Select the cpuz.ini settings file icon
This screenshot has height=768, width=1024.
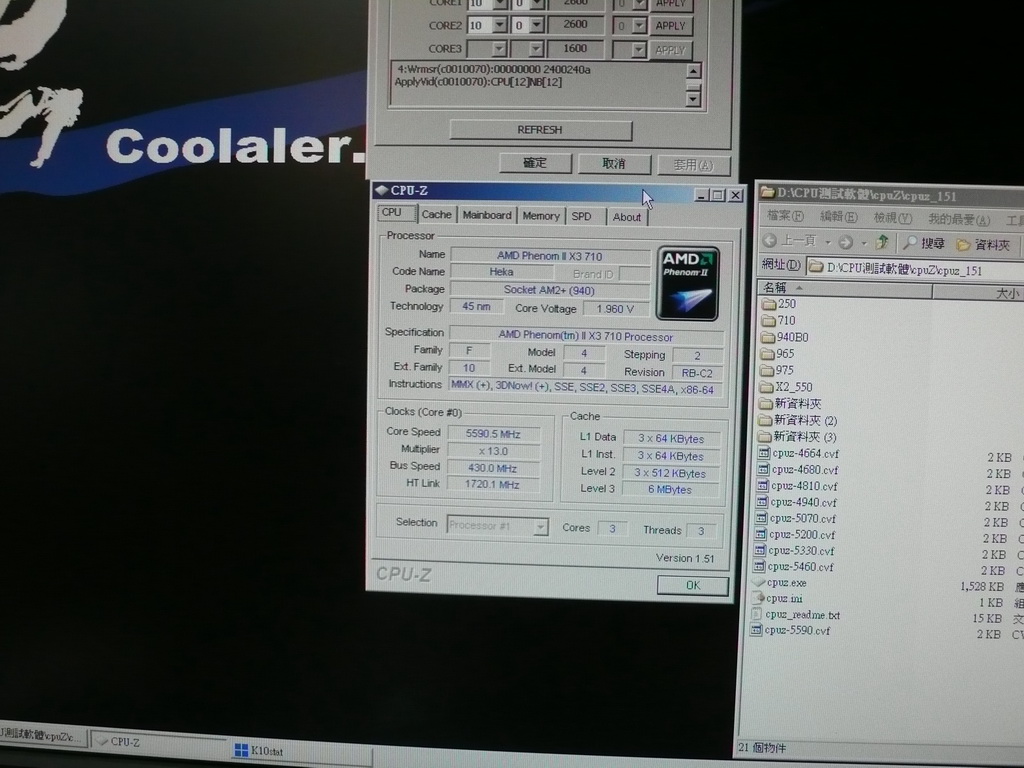[x=758, y=598]
